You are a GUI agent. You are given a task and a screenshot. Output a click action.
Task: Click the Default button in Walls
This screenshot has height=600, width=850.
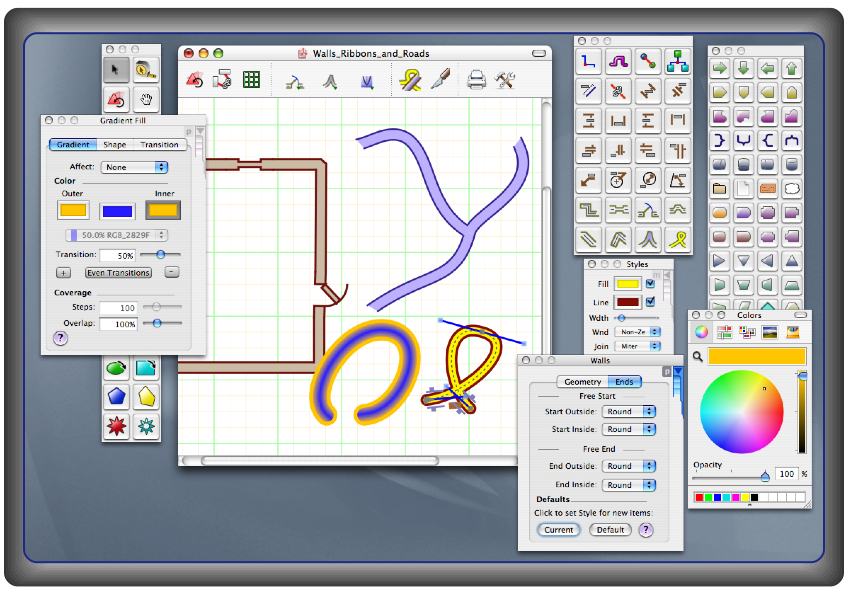(610, 530)
